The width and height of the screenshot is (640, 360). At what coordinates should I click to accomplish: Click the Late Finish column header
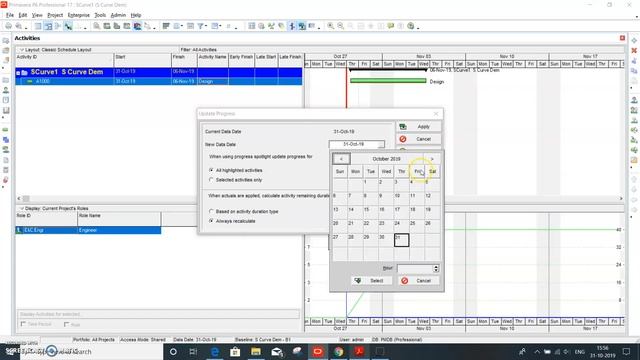290,60
